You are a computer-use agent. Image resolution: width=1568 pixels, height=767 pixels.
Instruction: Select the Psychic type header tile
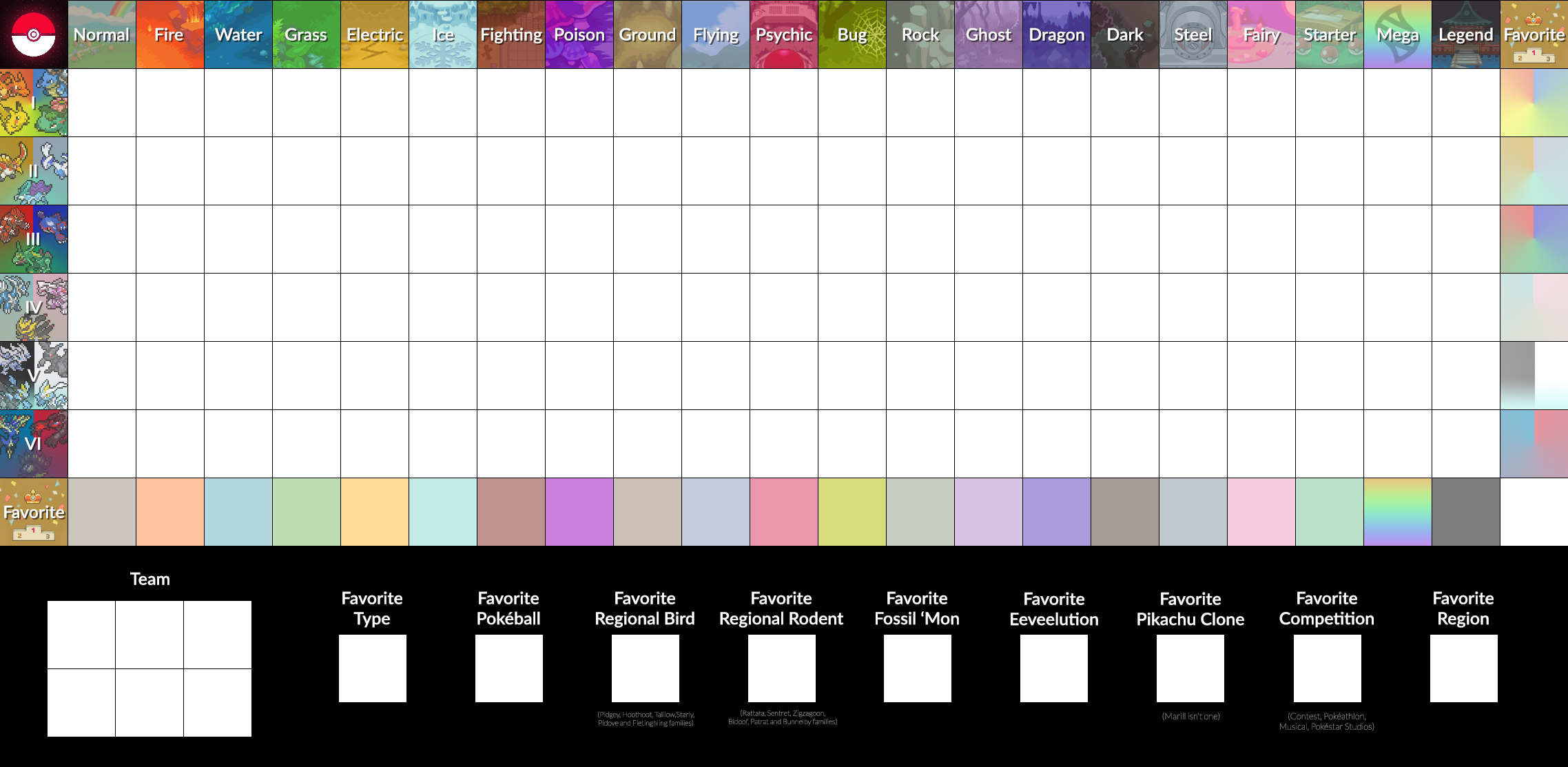click(784, 34)
